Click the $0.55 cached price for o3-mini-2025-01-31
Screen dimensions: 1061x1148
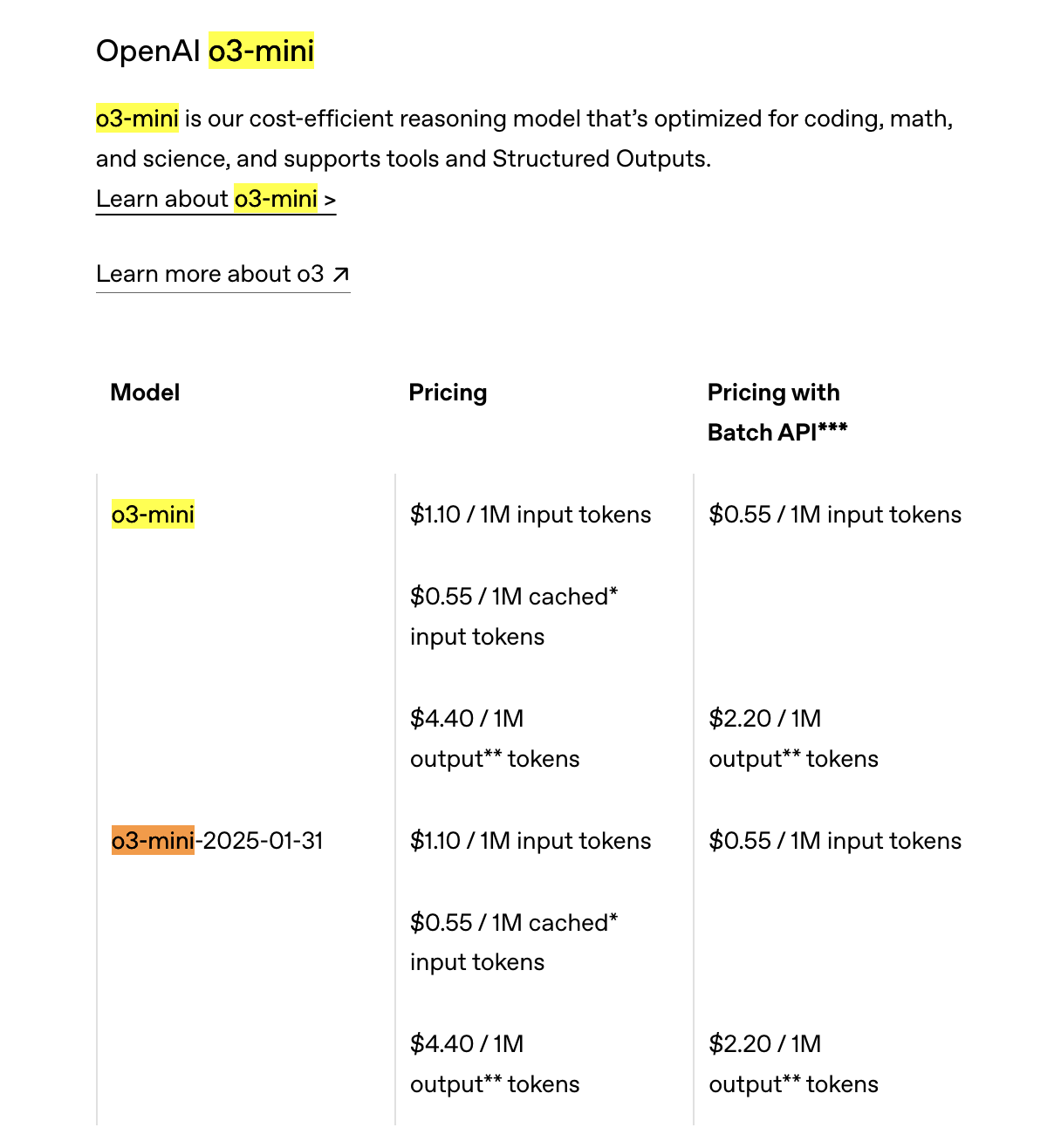514,942
